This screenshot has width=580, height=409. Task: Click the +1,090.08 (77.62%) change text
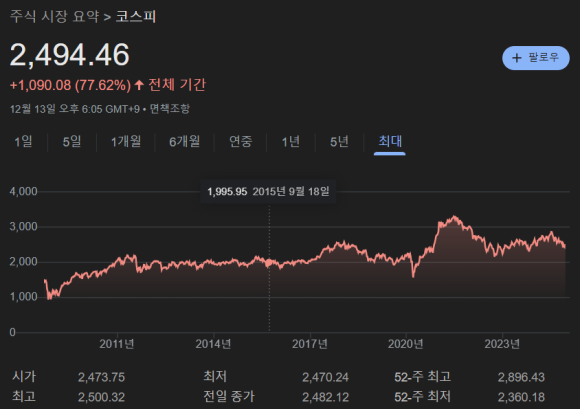(x=70, y=85)
